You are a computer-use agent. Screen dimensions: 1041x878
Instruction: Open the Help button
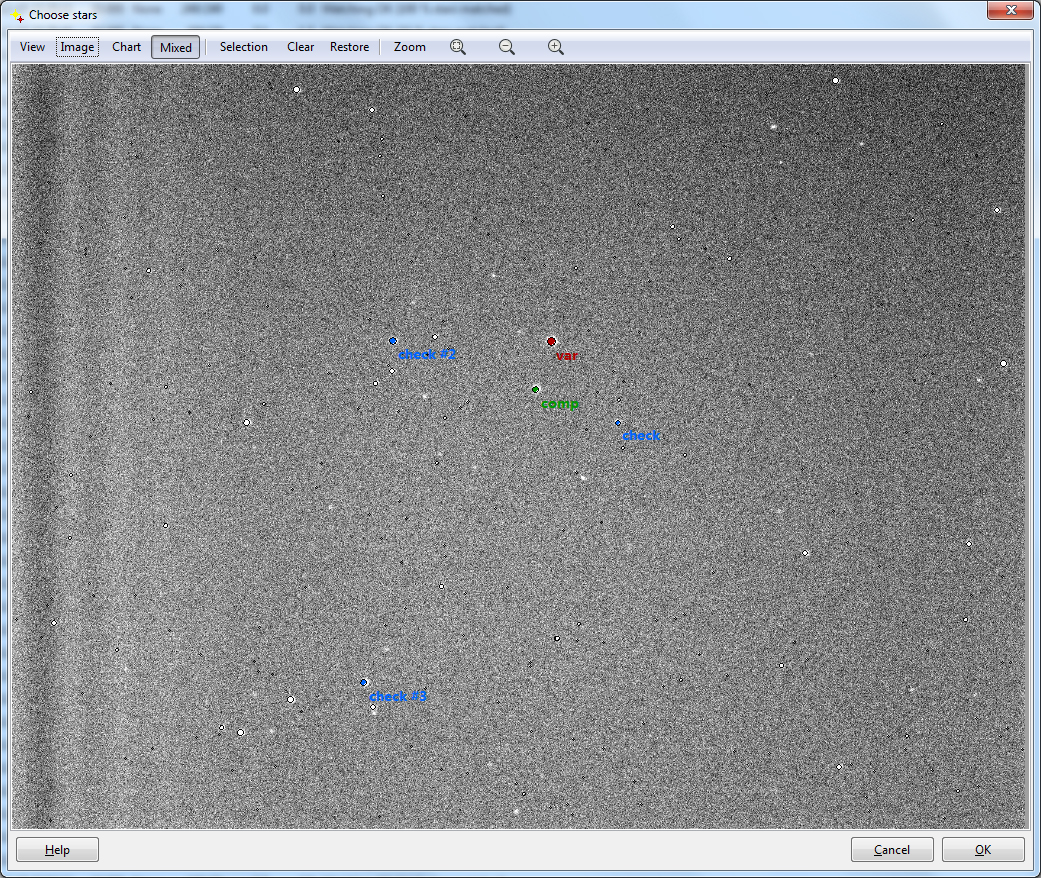tap(57, 850)
